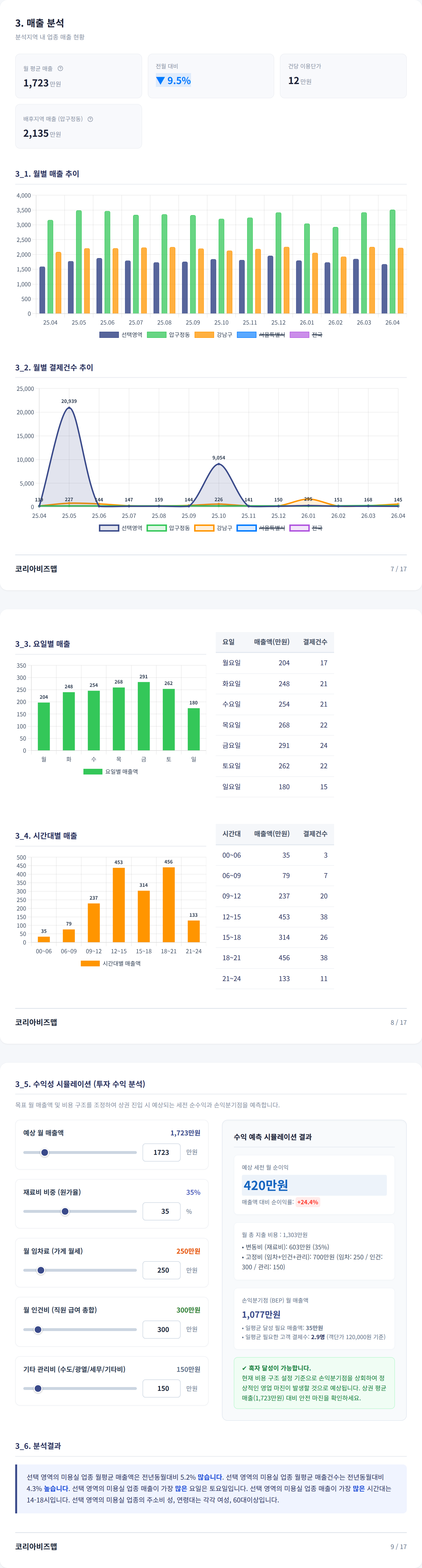The height and width of the screenshot is (1568, 422).
Task: Click the 09~12 row in time-slot table
Action: pos(275,896)
